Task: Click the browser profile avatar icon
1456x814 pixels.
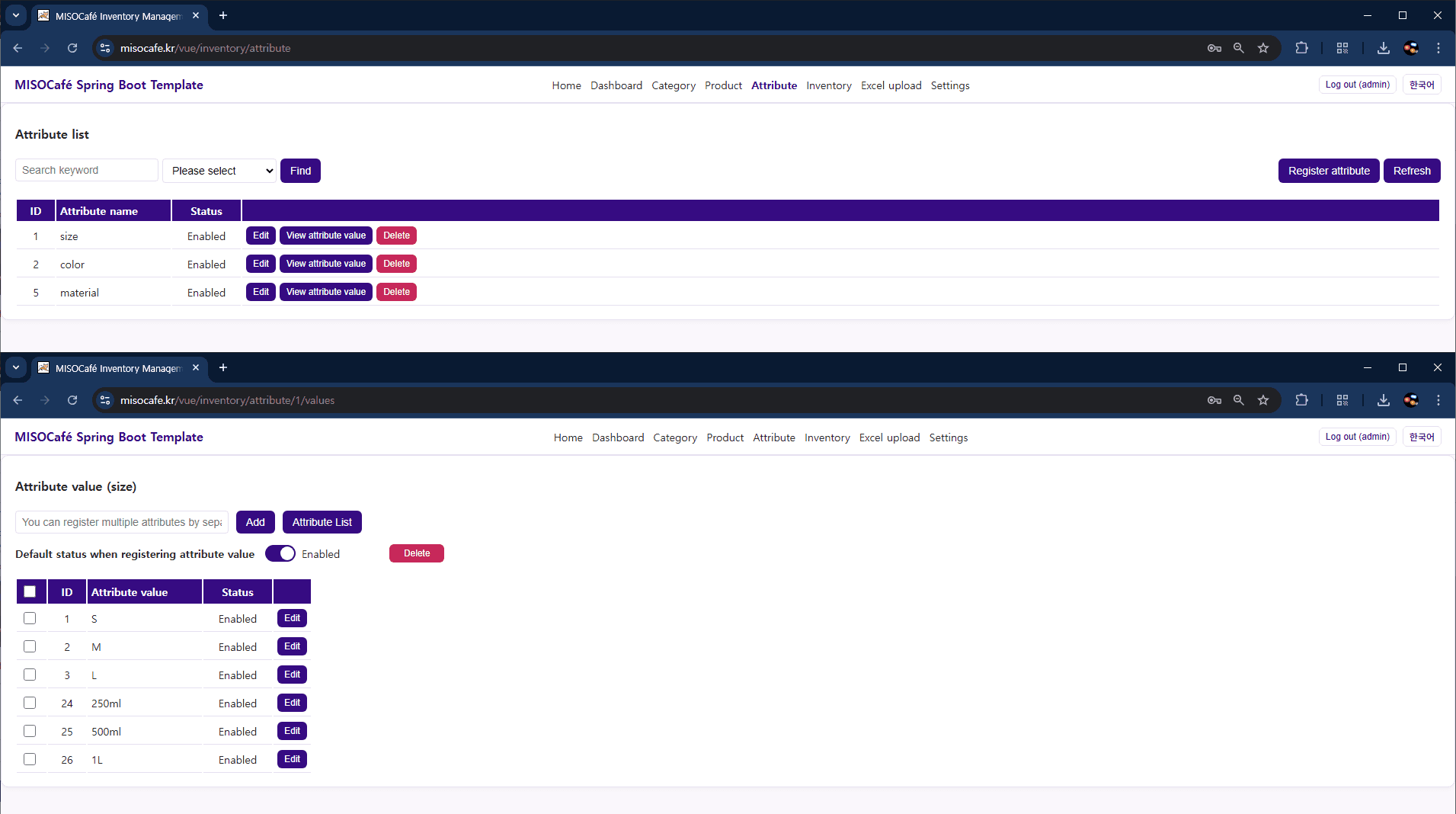Action: (1411, 47)
